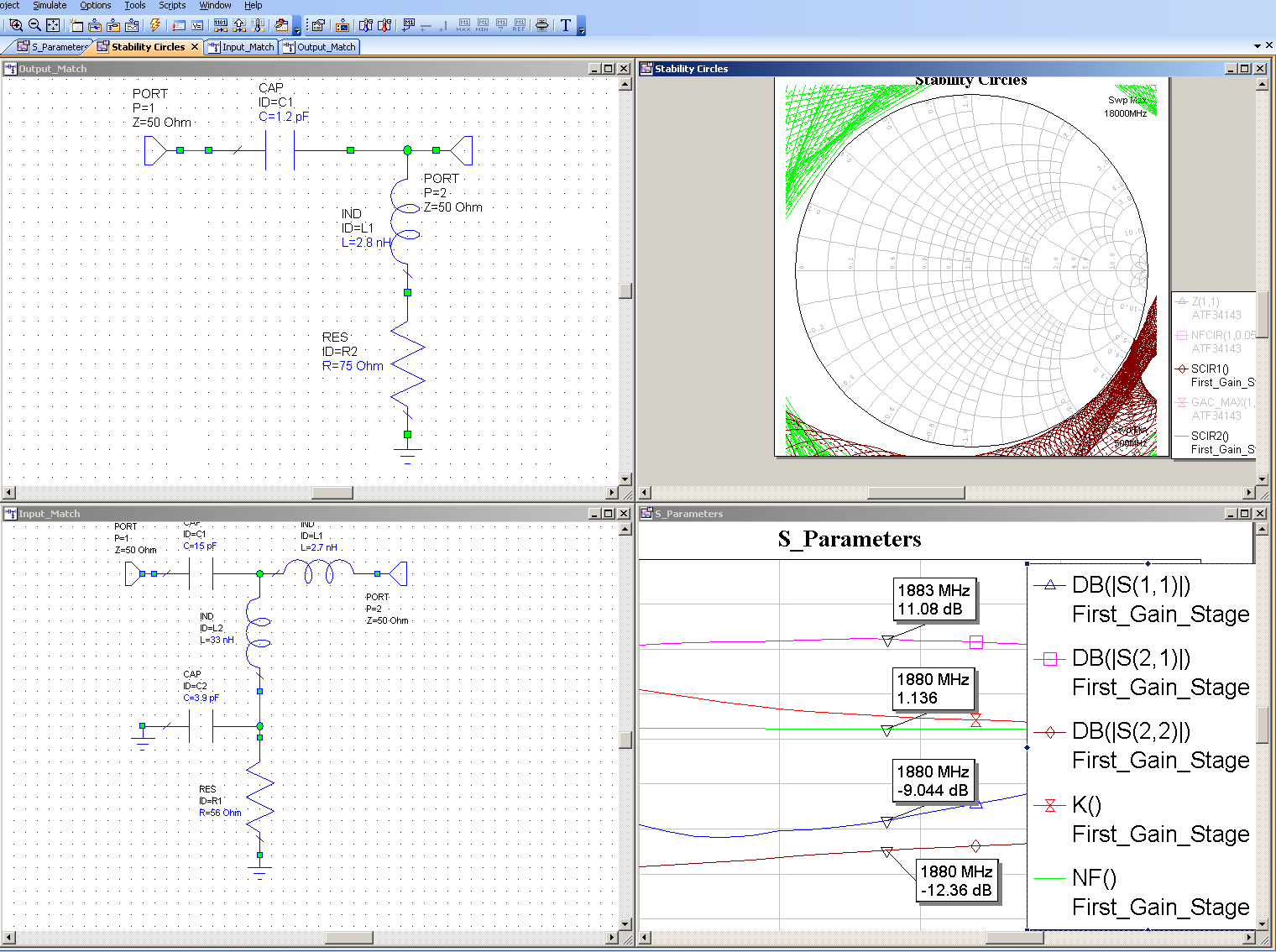Open the overflow arrow after the thermometer icons

coord(296,30)
